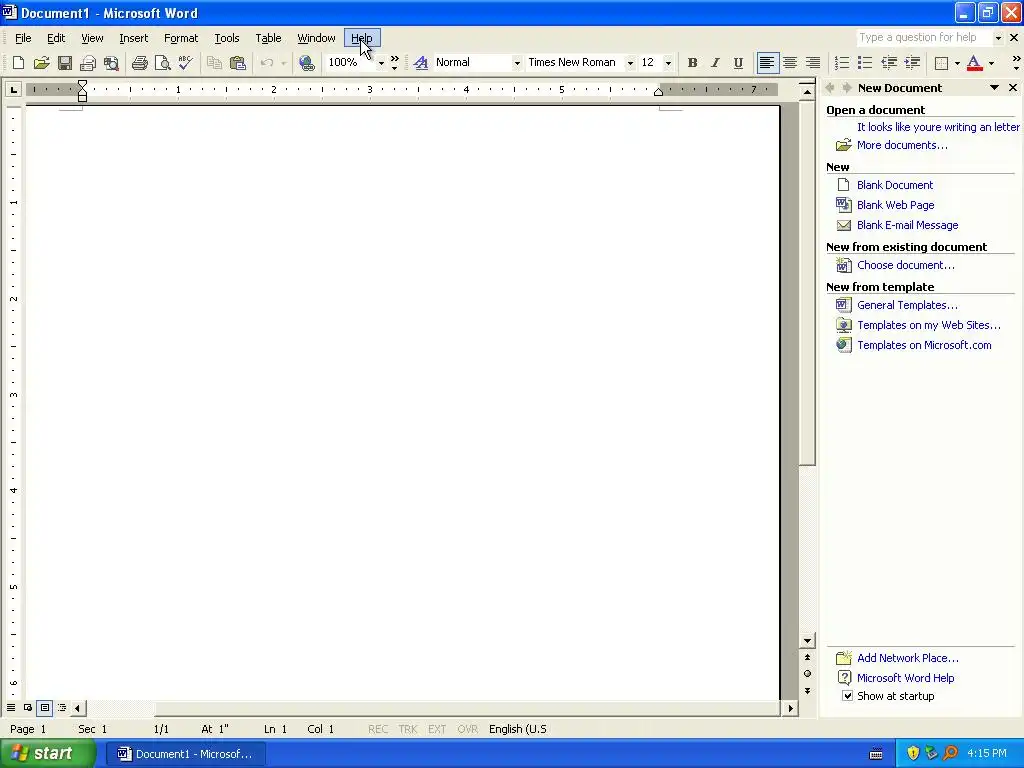Align text left
This screenshot has width=1024, height=768.
767,63
